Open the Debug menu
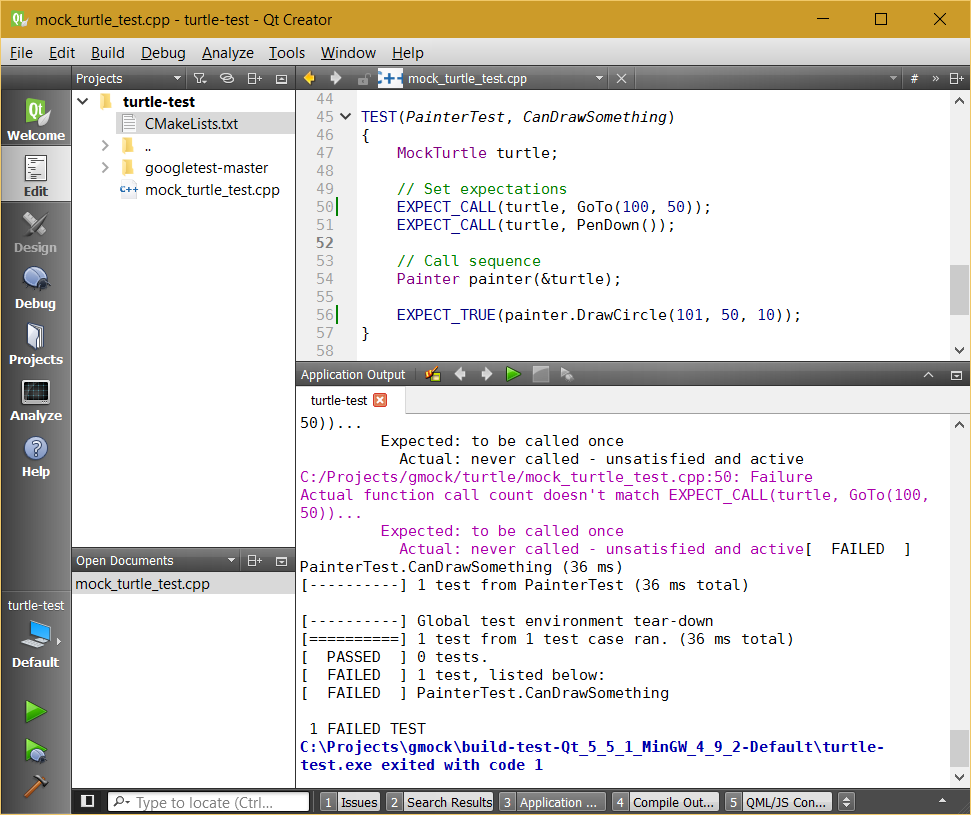 pos(163,53)
